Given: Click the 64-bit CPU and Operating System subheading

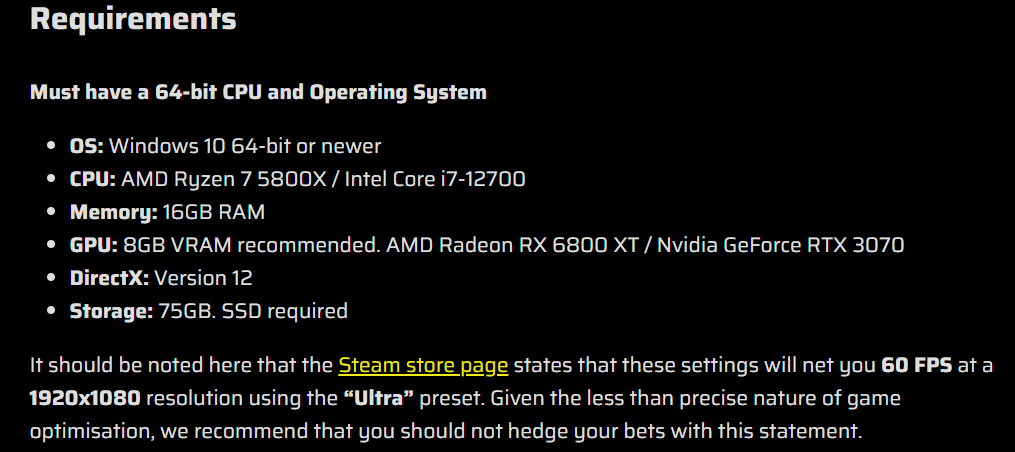Looking at the screenshot, I should click(x=258, y=92).
